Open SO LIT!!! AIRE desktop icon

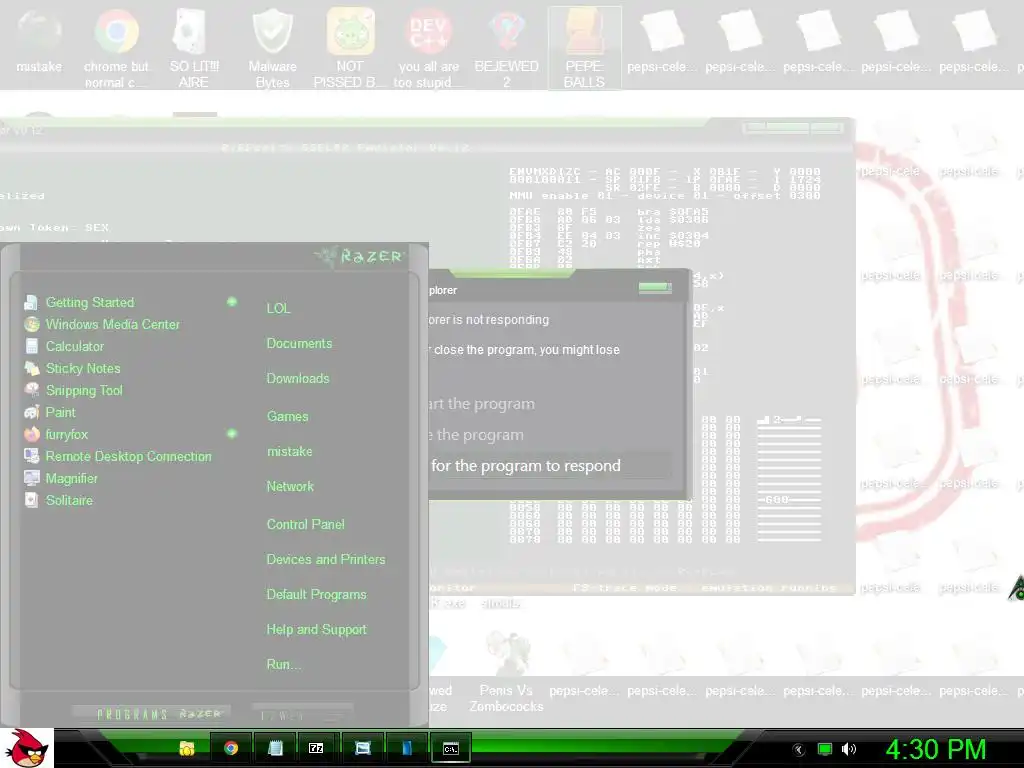(x=193, y=47)
